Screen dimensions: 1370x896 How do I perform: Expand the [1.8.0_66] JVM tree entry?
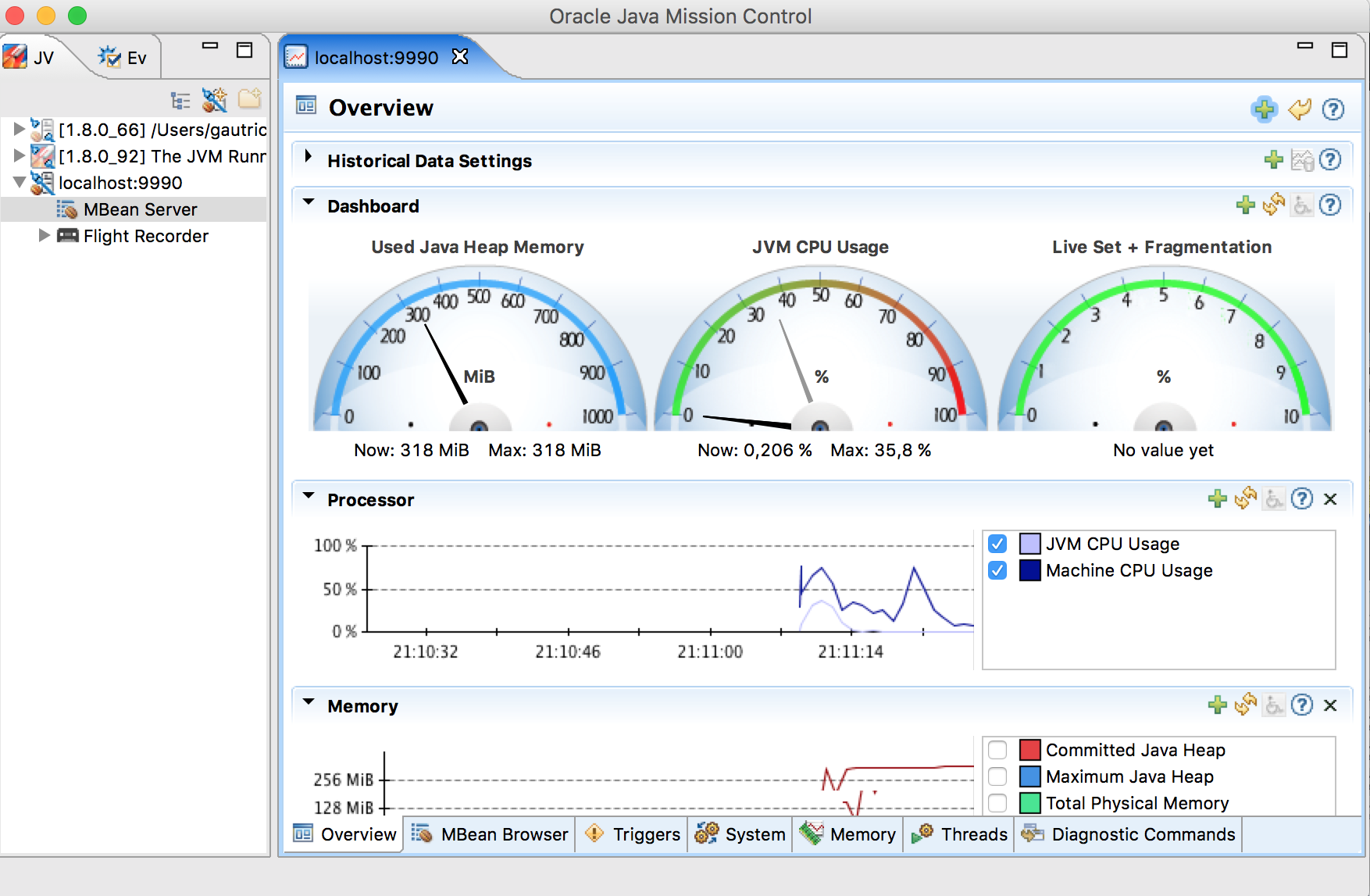pos(19,130)
